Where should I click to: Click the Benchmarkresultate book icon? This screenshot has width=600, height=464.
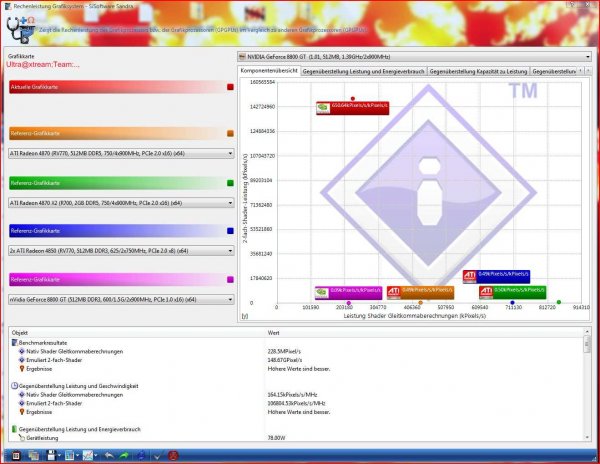(x=15, y=343)
